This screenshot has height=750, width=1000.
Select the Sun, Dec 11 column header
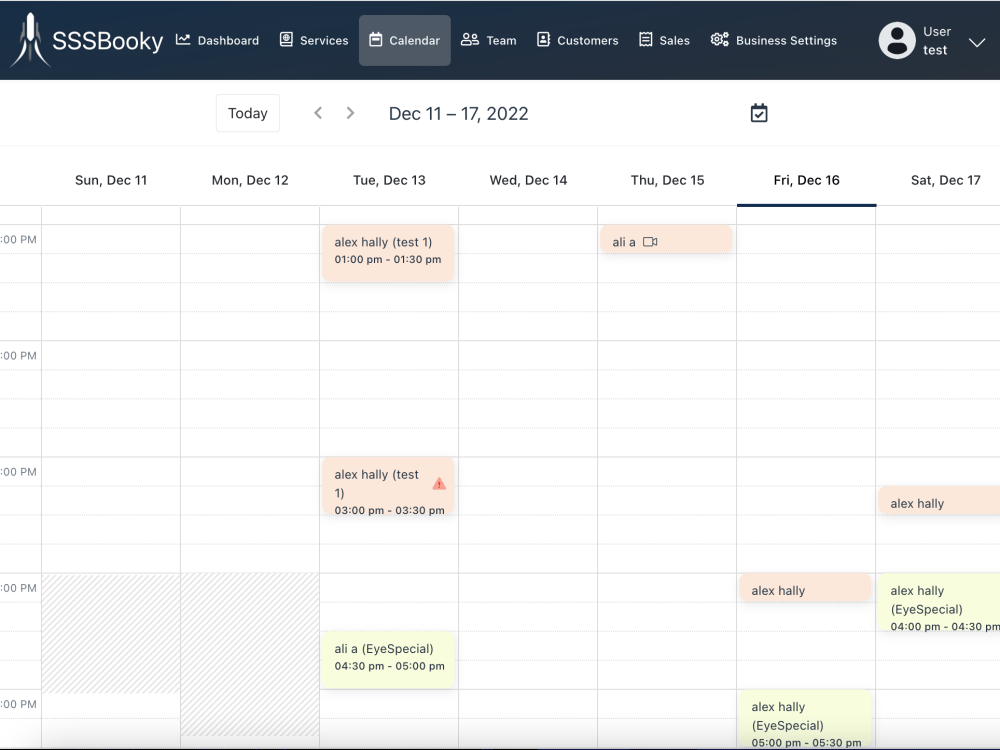[x=111, y=180]
